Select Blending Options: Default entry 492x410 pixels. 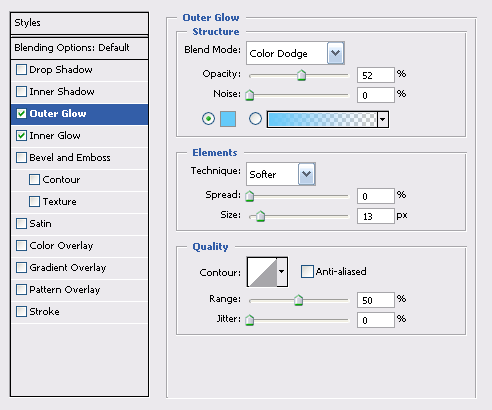79,48
